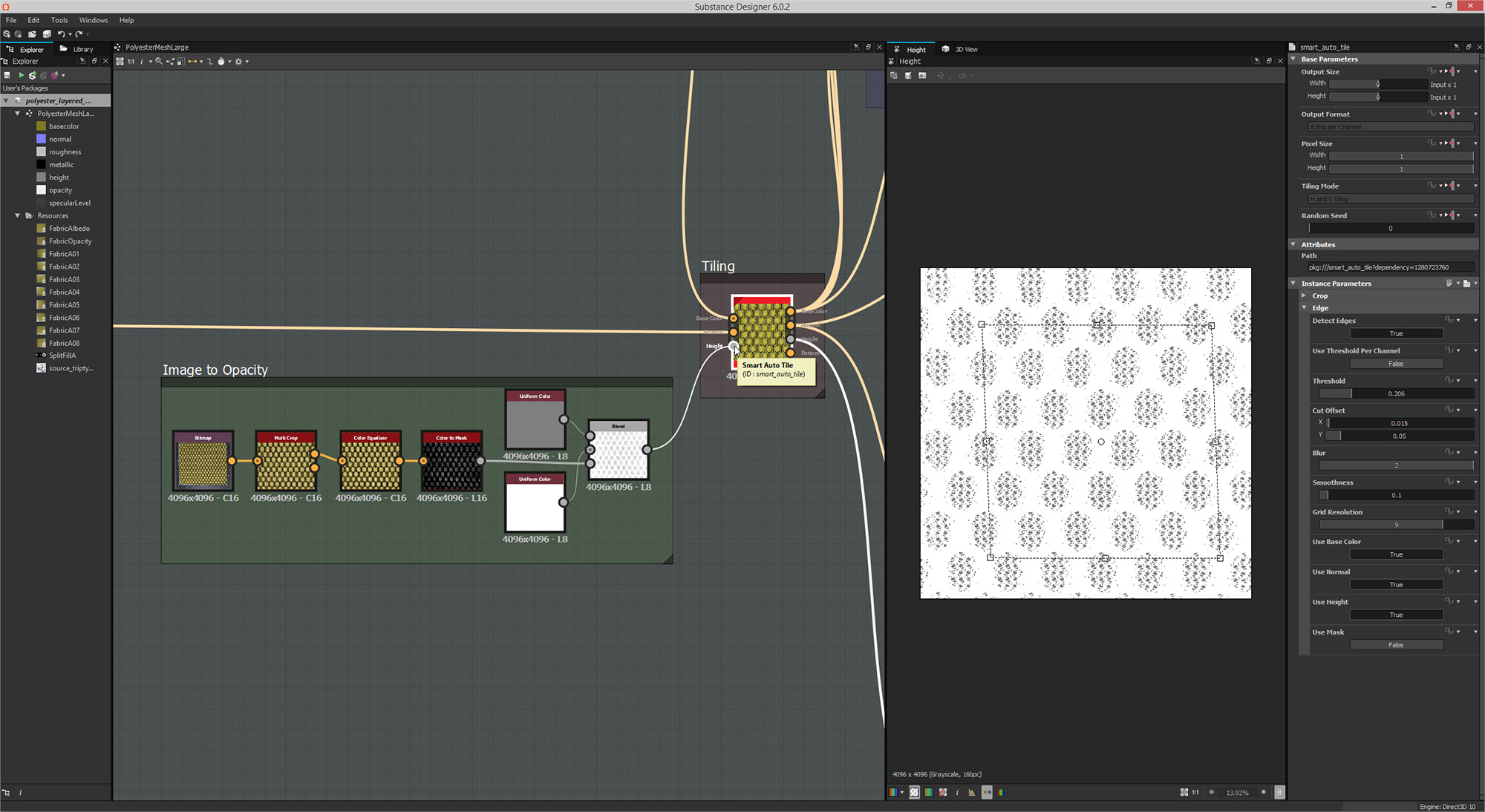Open the Library tab
Image resolution: width=1485 pixels, height=812 pixels.
click(x=82, y=49)
